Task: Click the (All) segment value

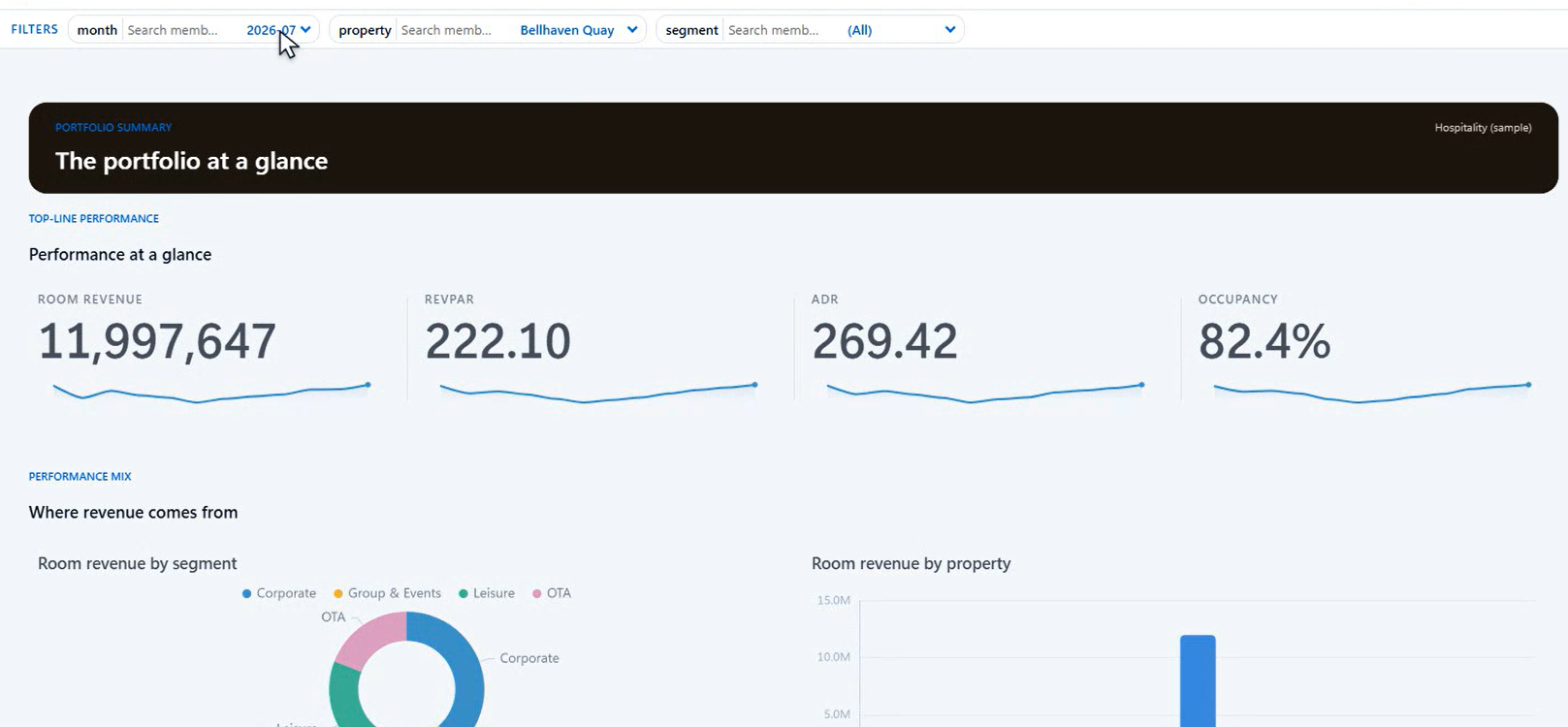Action: (x=859, y=30)
